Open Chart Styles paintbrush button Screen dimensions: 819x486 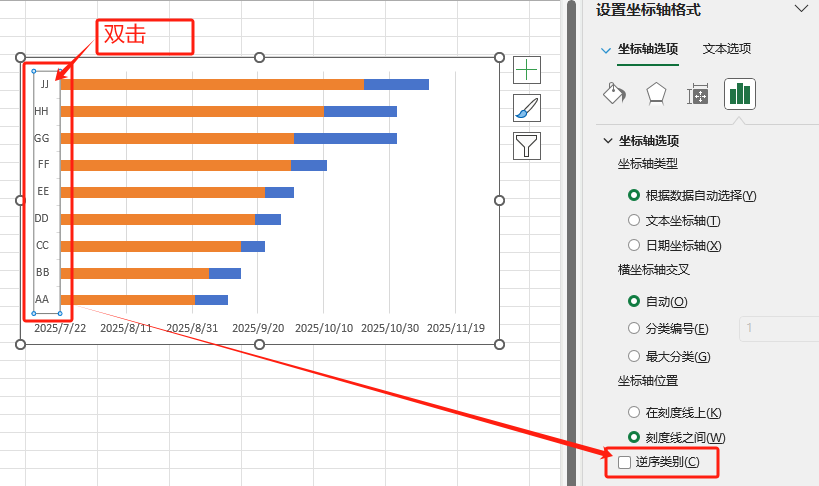(526, 108)
